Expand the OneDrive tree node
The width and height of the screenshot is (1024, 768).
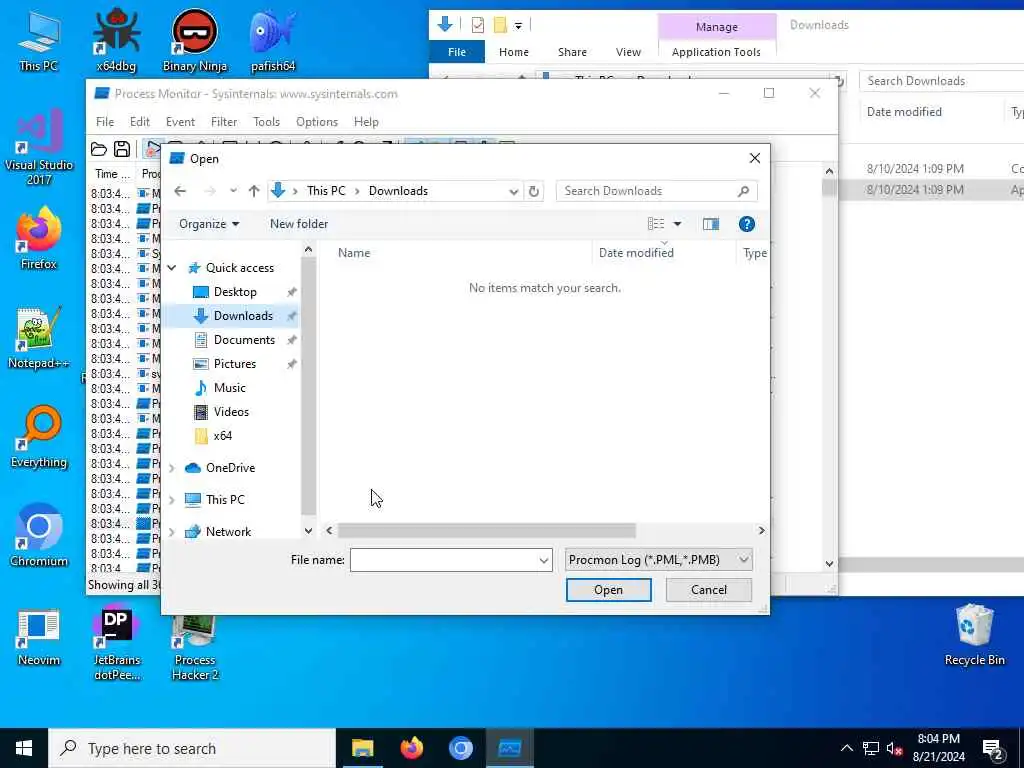point(172,468)
